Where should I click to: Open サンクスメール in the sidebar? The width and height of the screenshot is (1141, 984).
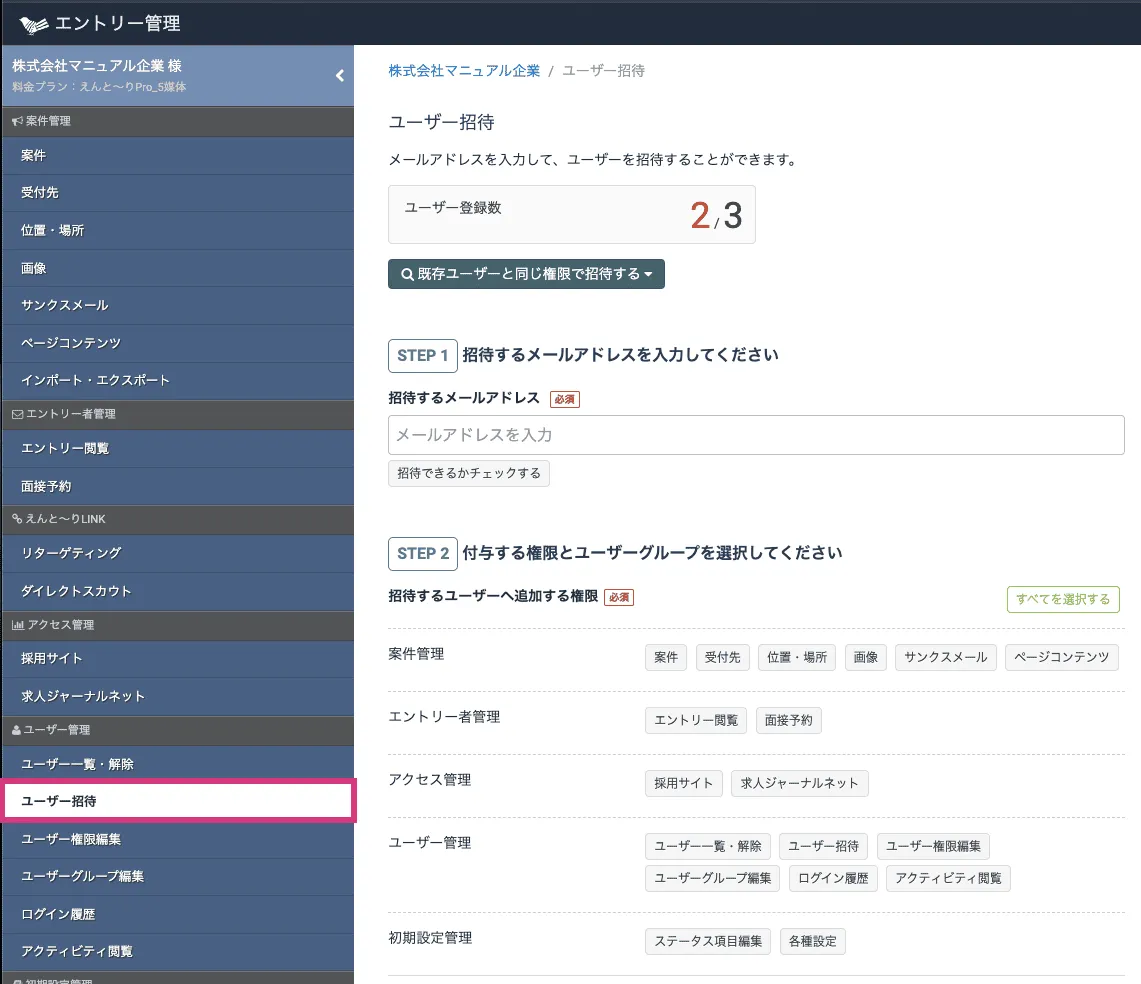click(x=64, y=305)
